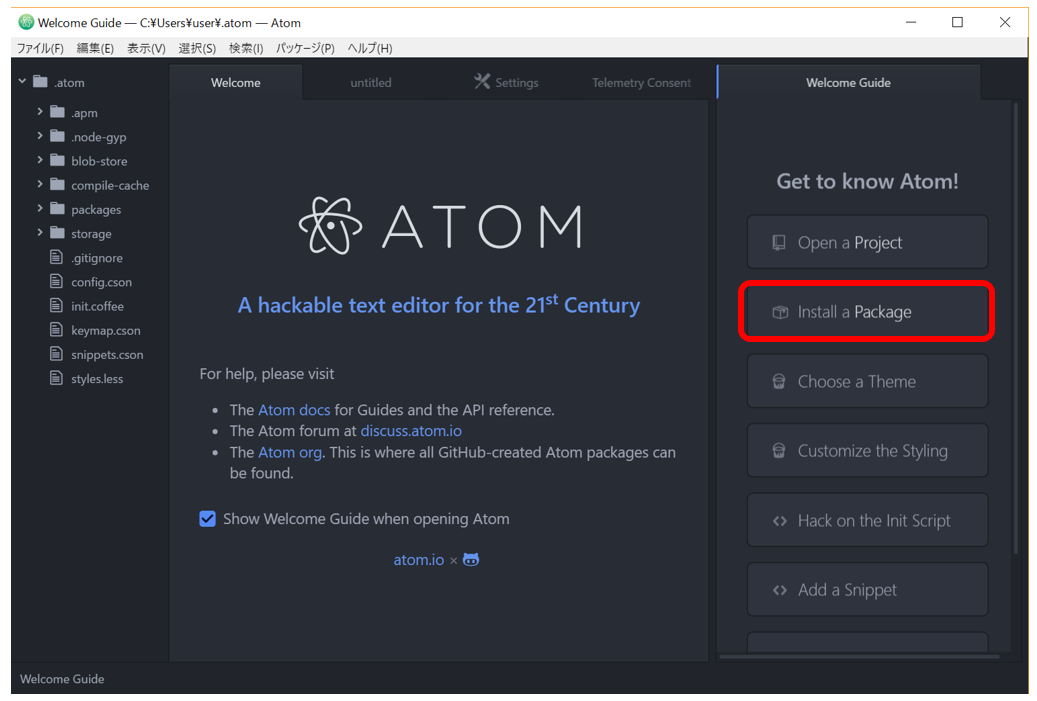Click the code icon on Add a Snippet
1037x701 pixels.
[x=779, y=590]
